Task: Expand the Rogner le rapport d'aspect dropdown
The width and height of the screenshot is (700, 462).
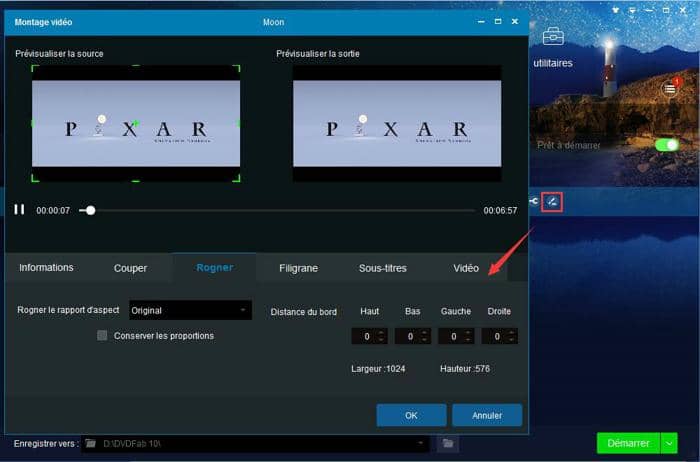Action: pyautogui.click(x=191, y=310)
